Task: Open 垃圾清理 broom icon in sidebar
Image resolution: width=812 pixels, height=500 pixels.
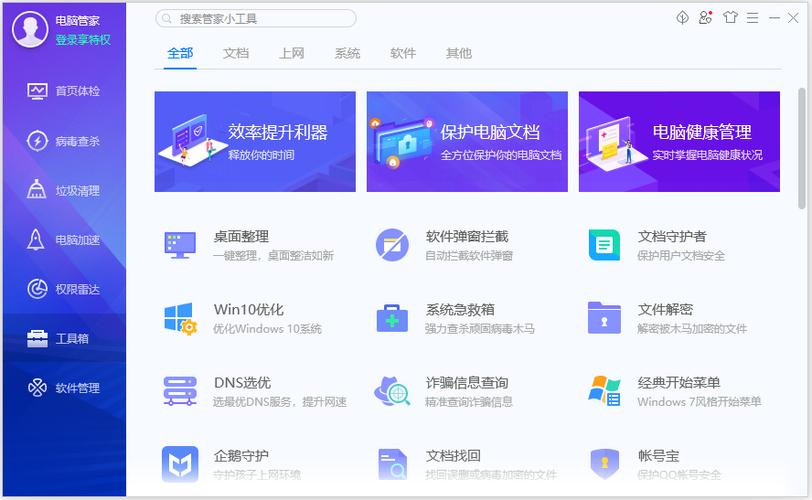Action: 36,189
